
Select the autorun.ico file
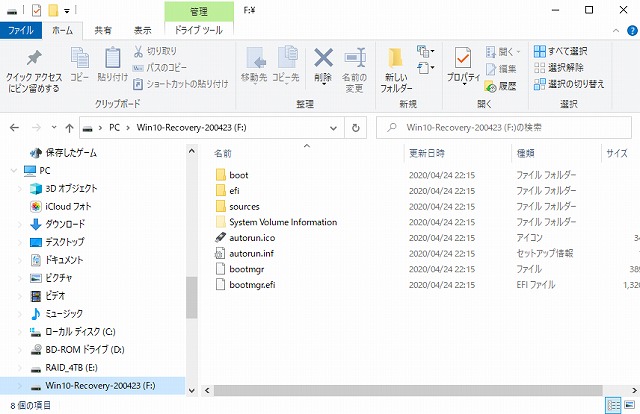pyautogui.click(x=245, y=238)
